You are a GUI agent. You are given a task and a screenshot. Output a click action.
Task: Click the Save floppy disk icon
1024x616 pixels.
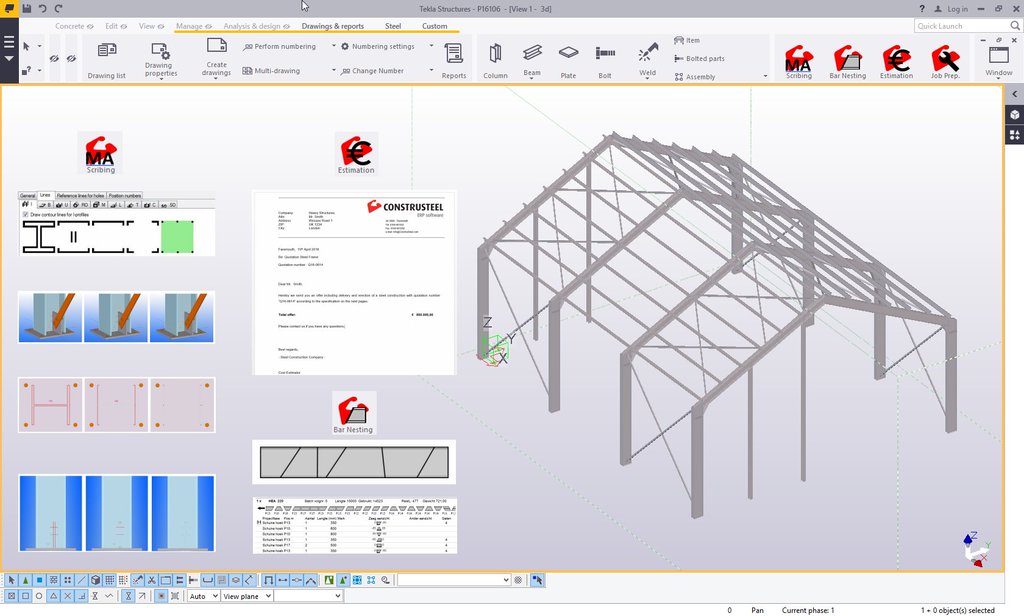pyautogui.click(x=26, y=8)
